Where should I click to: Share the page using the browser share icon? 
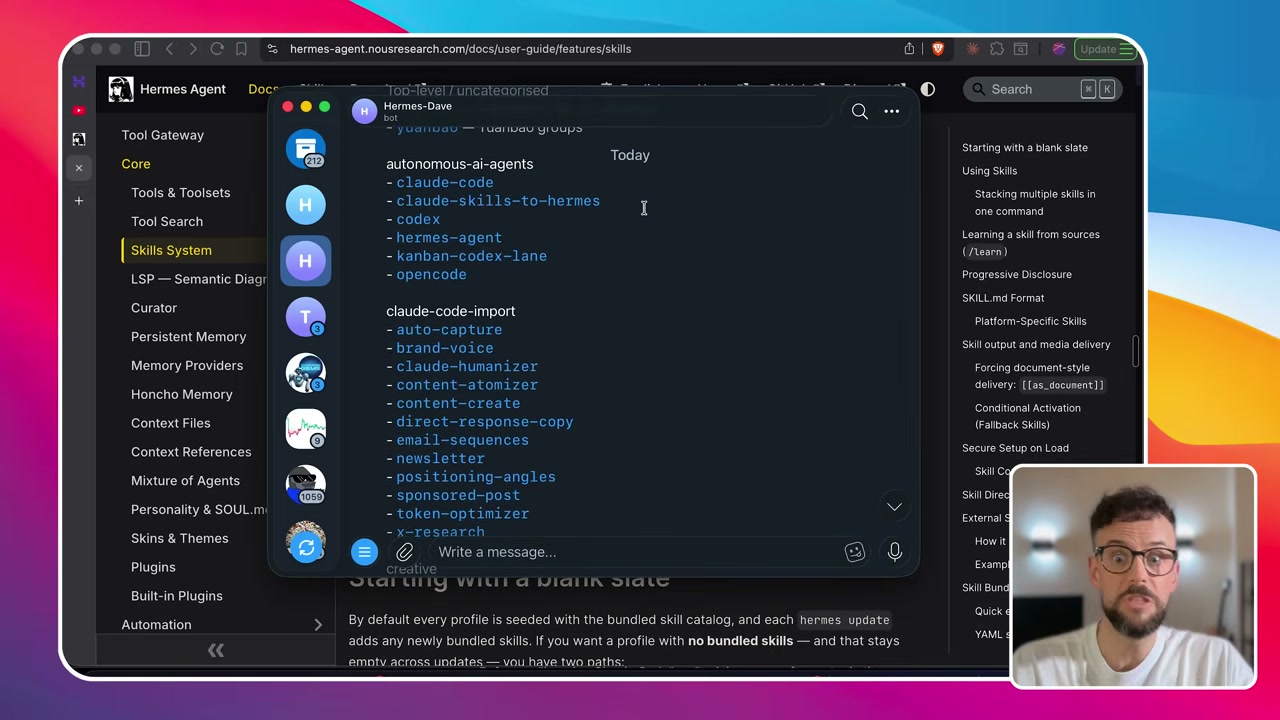pyautogui.click(x=909, y=49)
